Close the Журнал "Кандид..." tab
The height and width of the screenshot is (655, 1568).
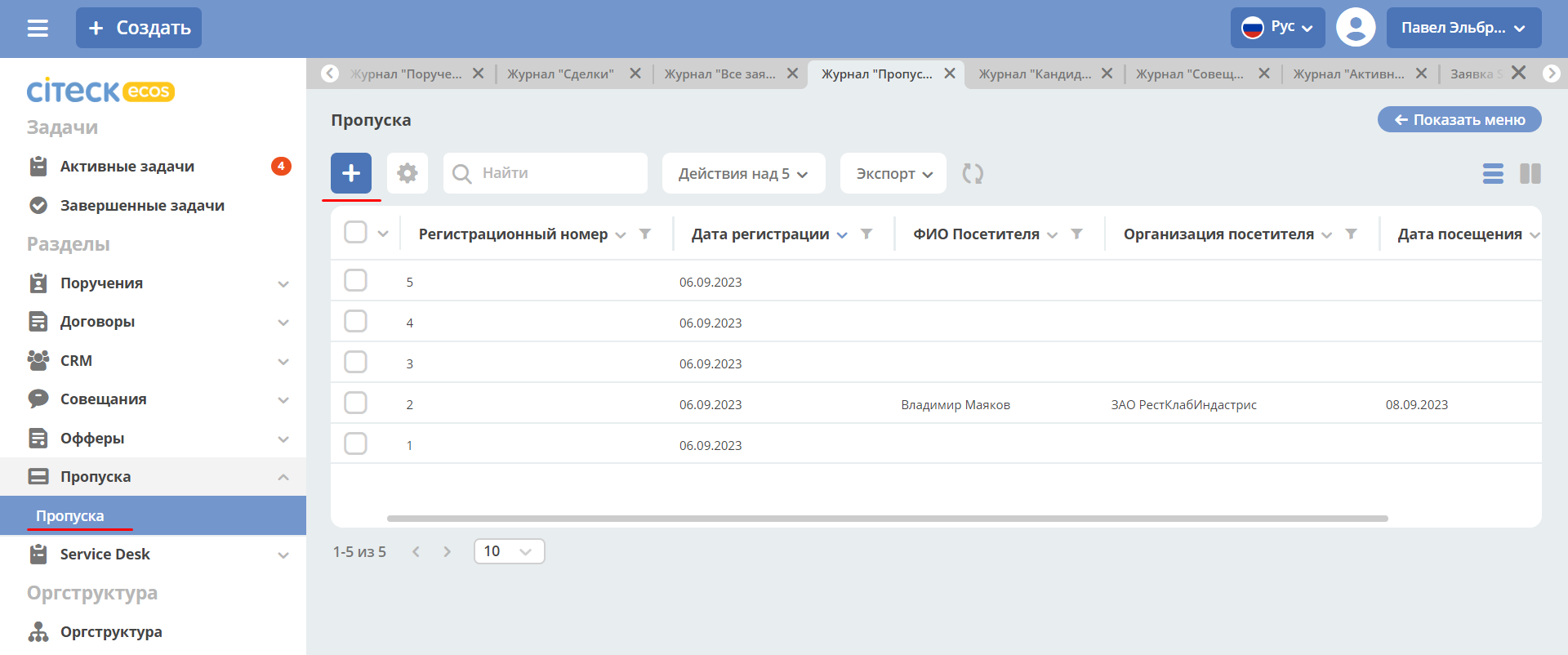pos(1107,74)
